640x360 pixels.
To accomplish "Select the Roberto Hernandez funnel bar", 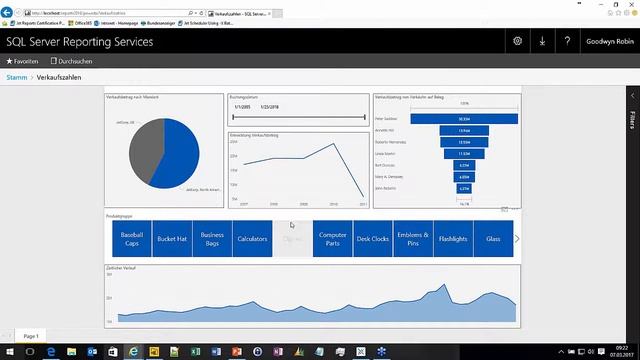I will (x=464, y=142).
